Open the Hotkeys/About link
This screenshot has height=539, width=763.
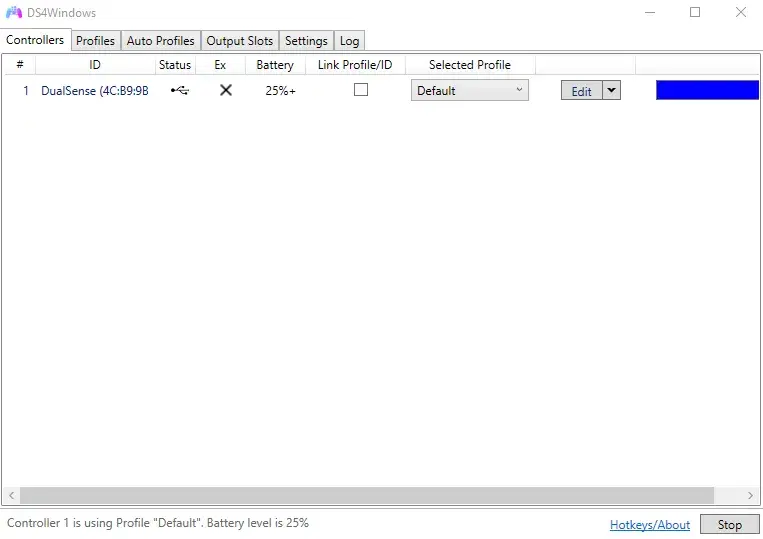(650, 525)
